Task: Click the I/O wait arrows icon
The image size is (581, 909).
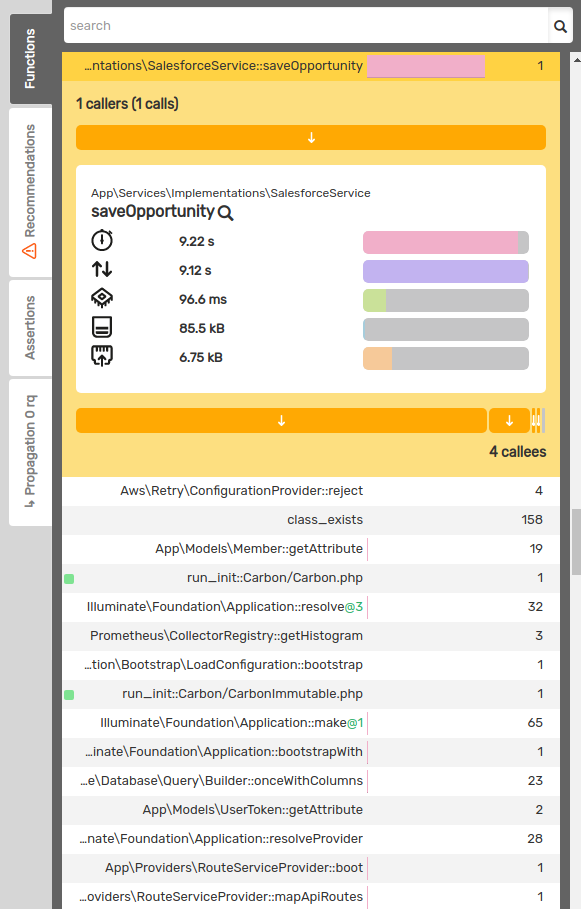Action: (x=102, y=269)
